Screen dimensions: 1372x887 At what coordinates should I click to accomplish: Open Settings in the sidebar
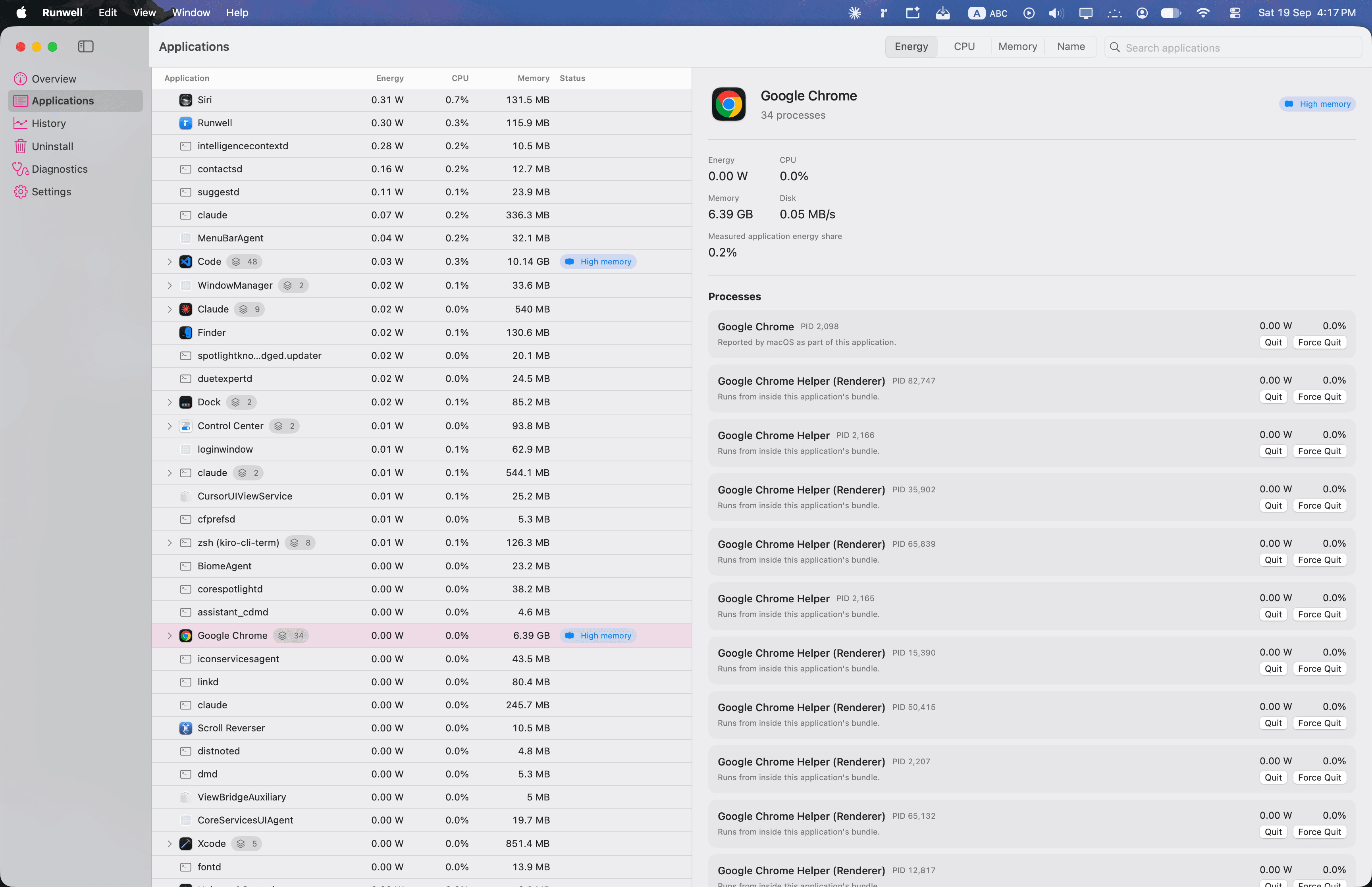tap(75, 192)
